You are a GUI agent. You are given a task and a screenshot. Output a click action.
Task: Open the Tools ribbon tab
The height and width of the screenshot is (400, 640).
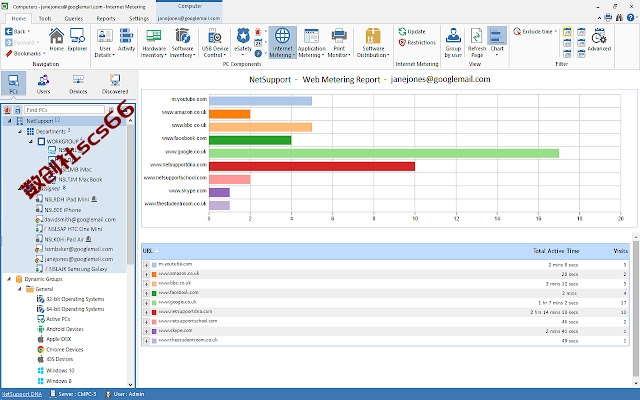45,18
